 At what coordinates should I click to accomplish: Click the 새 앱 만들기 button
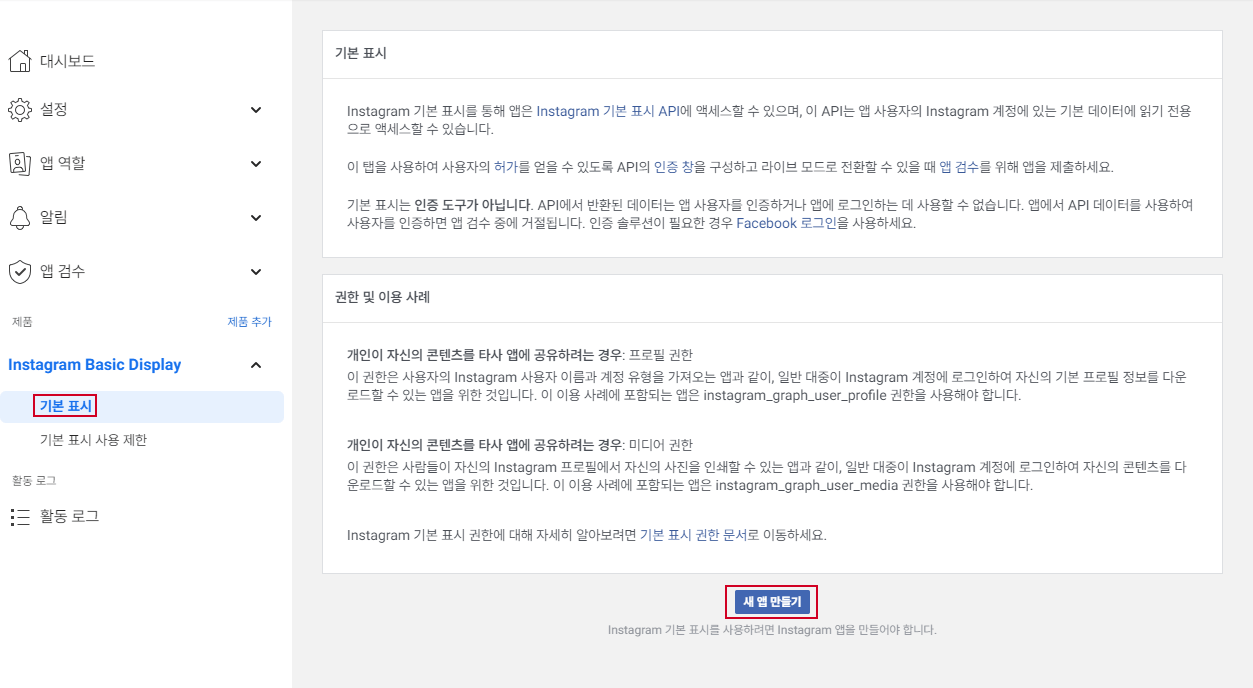point(772,601)
